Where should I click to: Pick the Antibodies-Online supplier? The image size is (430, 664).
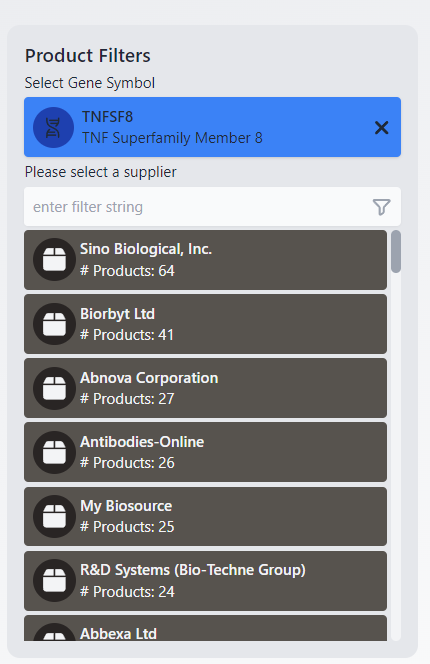[x=205, y=452]
